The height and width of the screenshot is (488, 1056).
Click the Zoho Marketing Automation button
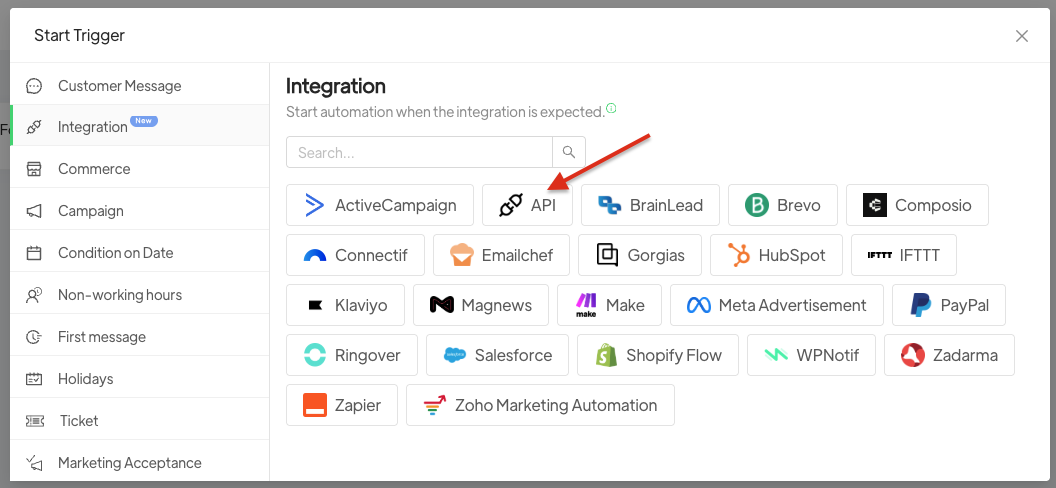540,405
